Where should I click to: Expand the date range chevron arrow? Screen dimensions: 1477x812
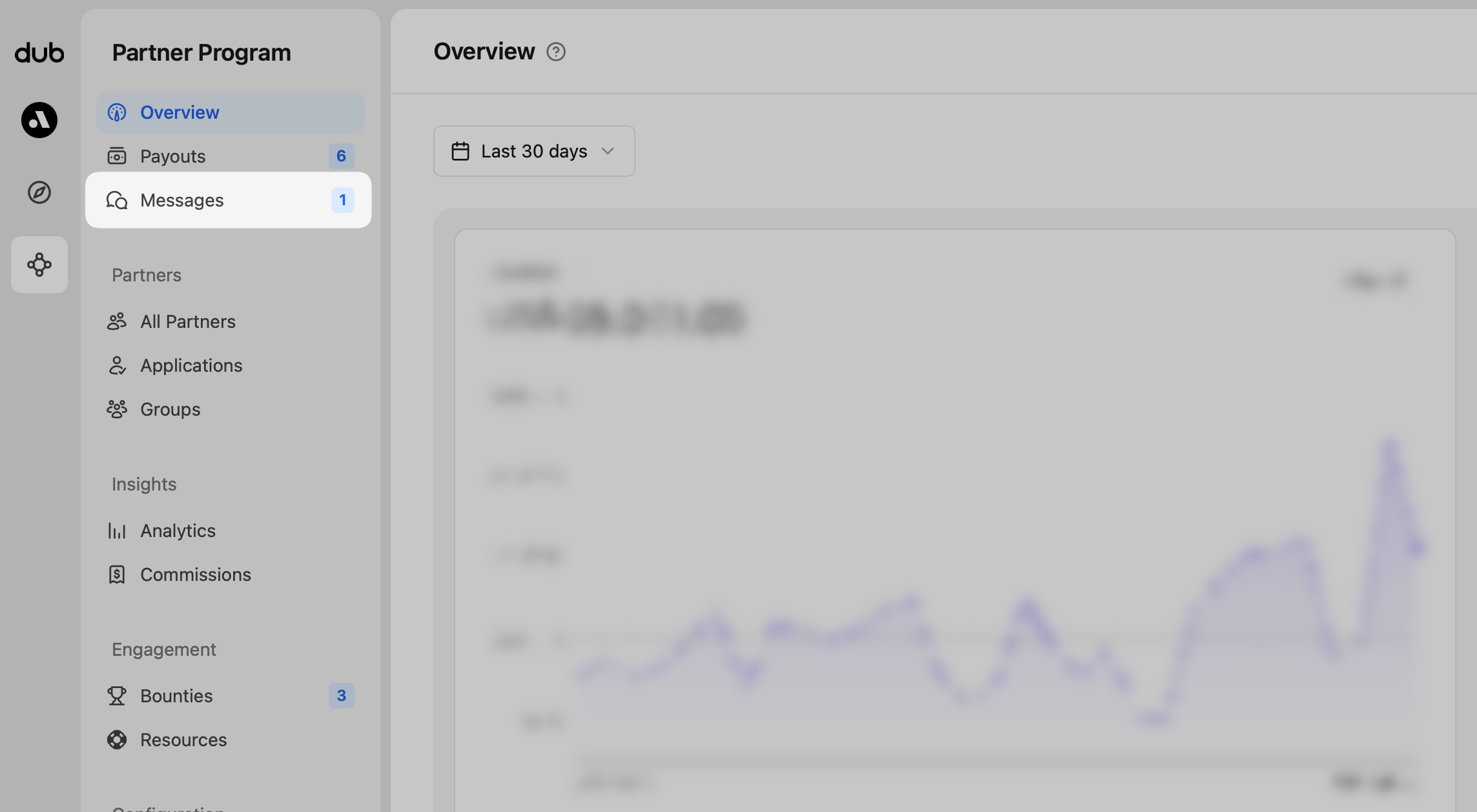tap(608, 151)
